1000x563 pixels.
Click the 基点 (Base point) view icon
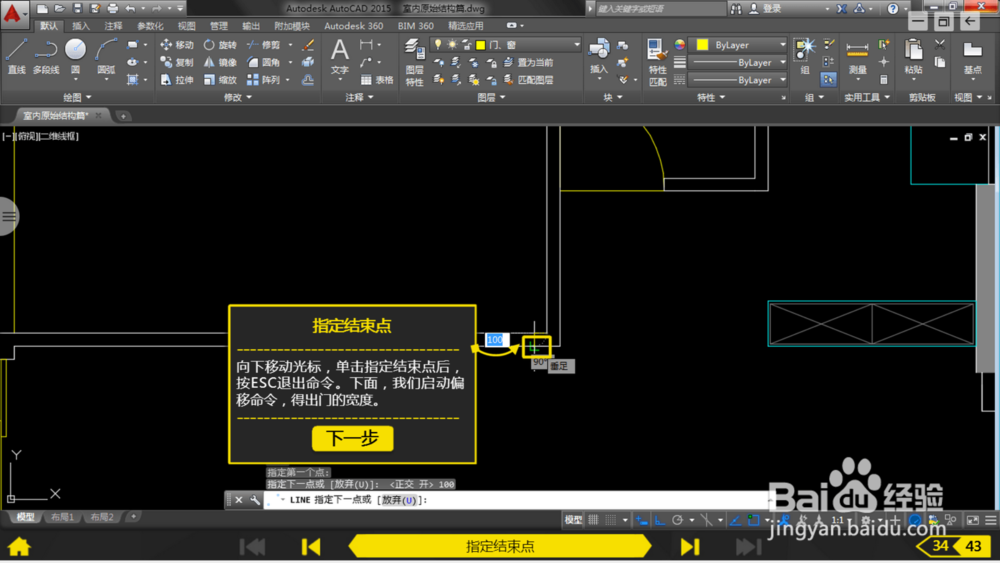[x=973, y=57]
